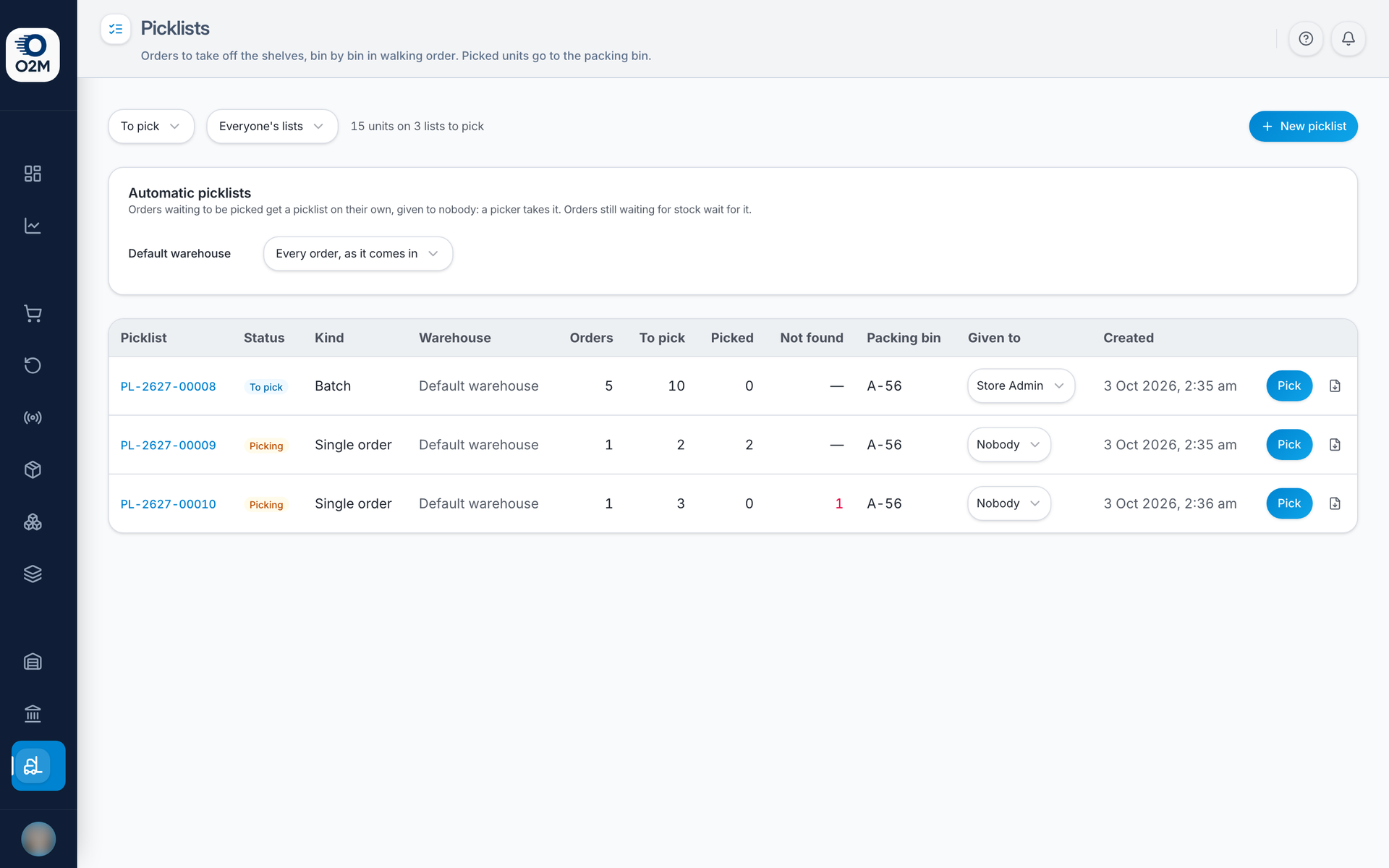1389x868 pixels.
Task: Download document for PL-2627-00010
Action: (x=1335, y=503)
